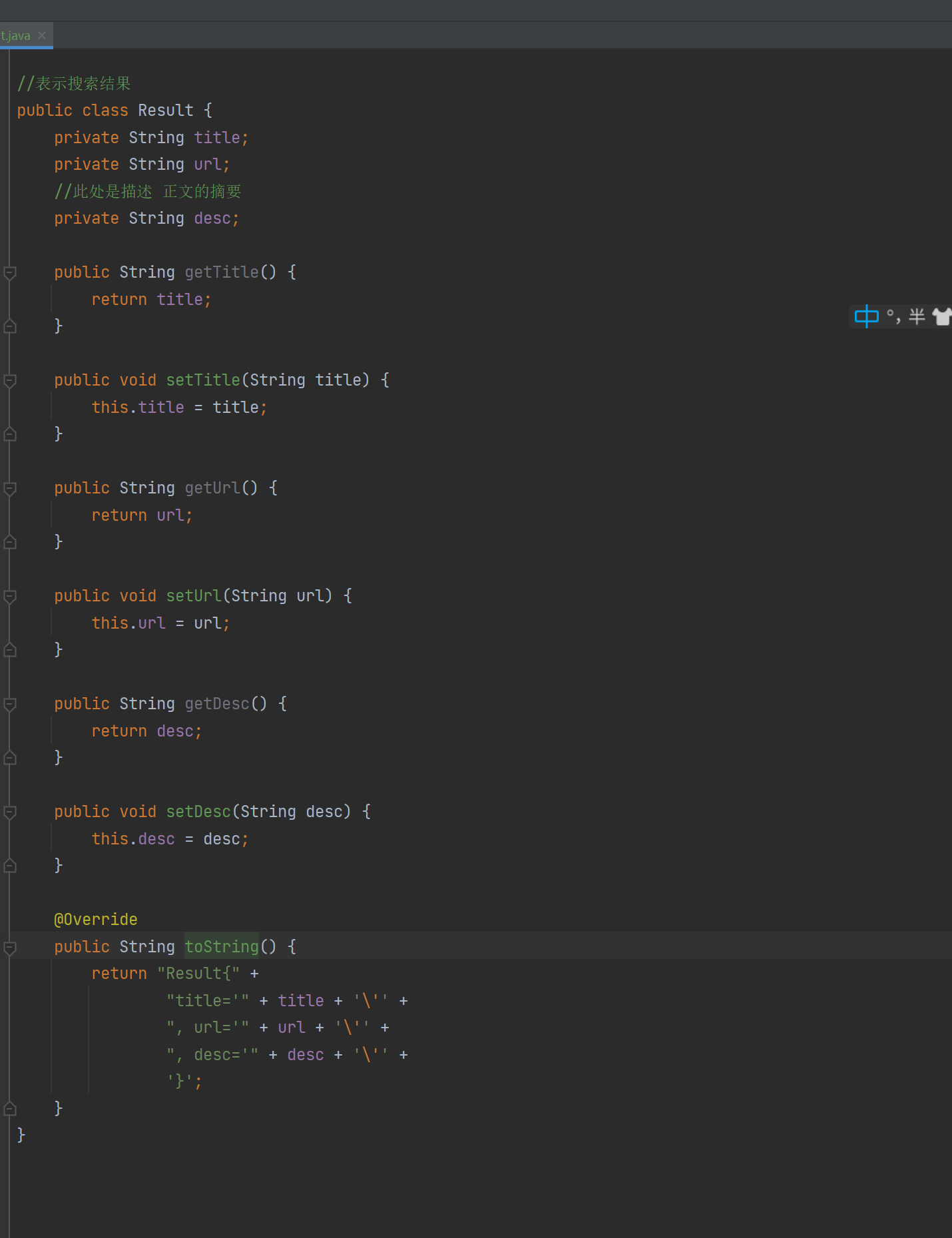Click the @Override annotation
Viewport: 952px width, 1238px height.
[x=96, y=920]
